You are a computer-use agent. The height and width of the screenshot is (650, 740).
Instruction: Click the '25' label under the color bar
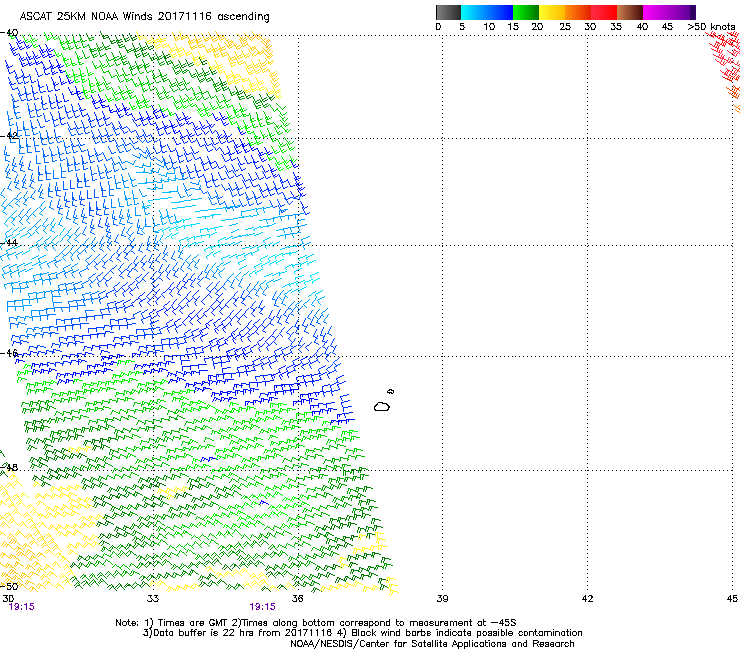[565, 26]
